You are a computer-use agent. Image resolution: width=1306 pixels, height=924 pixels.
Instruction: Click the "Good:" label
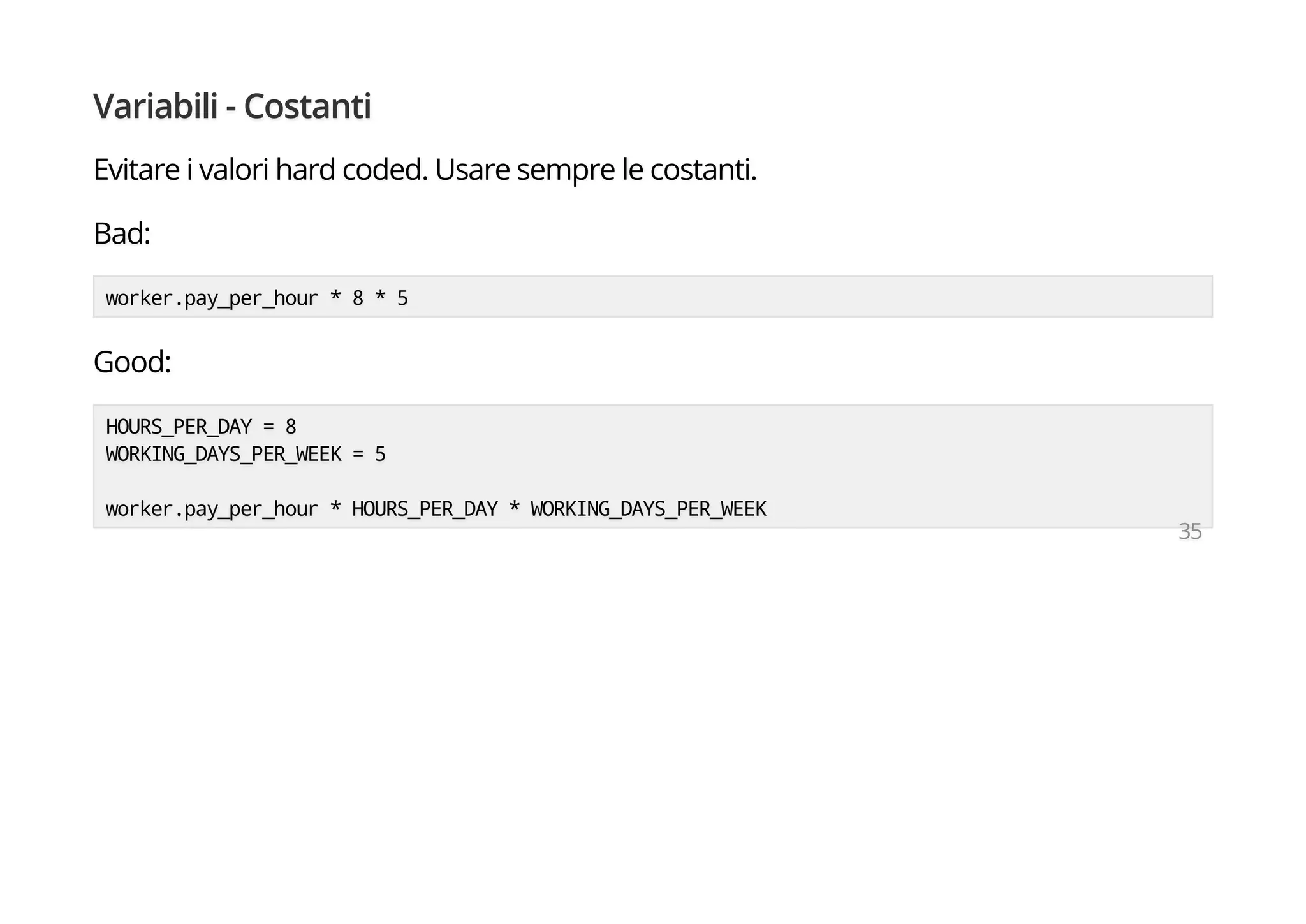(x=132, y=362)
